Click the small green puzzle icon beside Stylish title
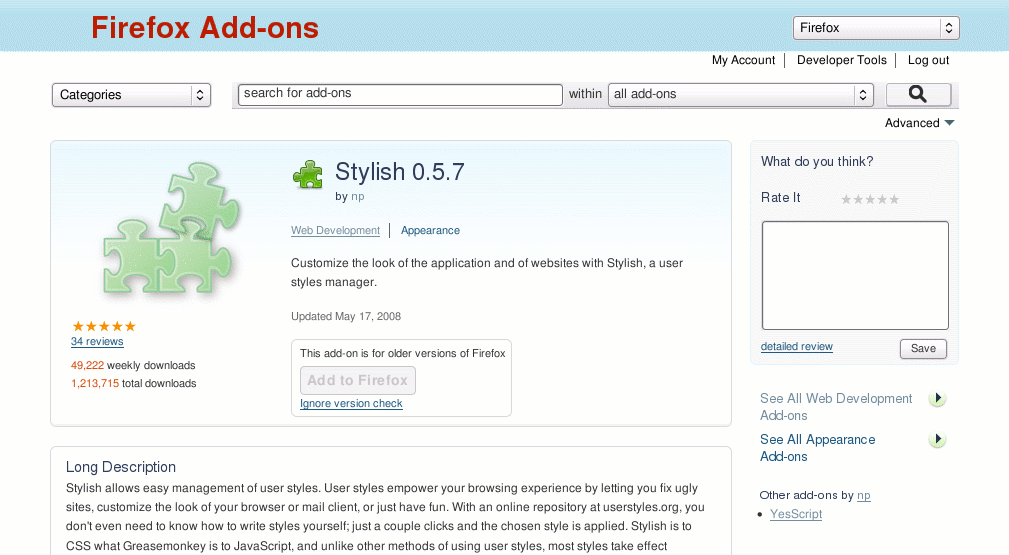The width and height of the screenshot is (1009, 555). (x=308, y=174)
